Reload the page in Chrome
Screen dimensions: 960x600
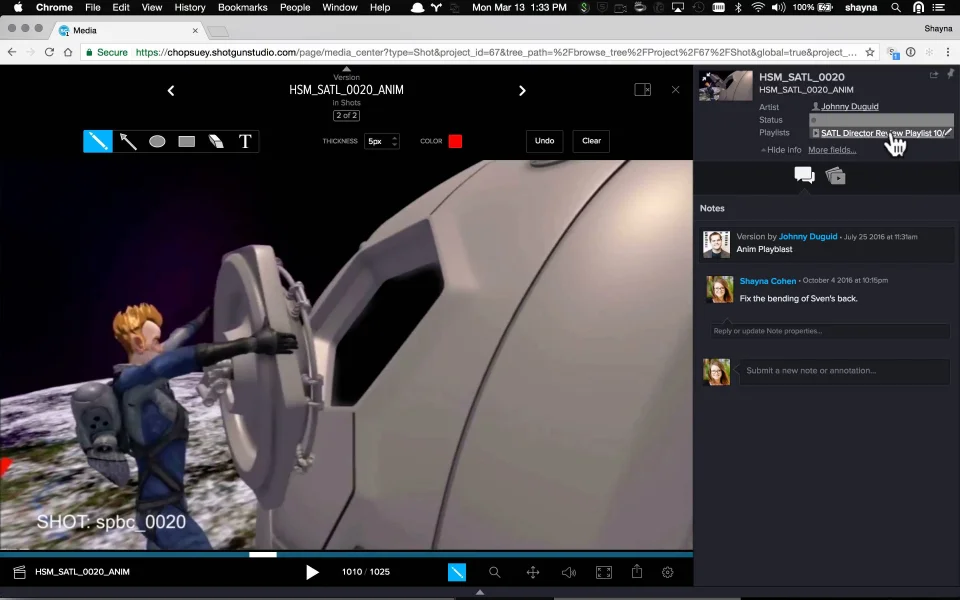click(x=50, y=53)
